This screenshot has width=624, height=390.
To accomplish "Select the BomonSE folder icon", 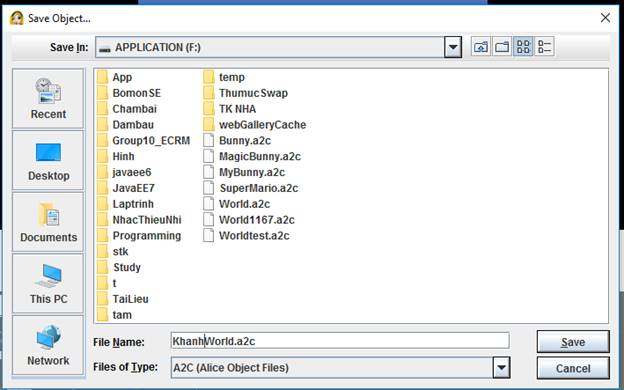I will coord(103,93).
